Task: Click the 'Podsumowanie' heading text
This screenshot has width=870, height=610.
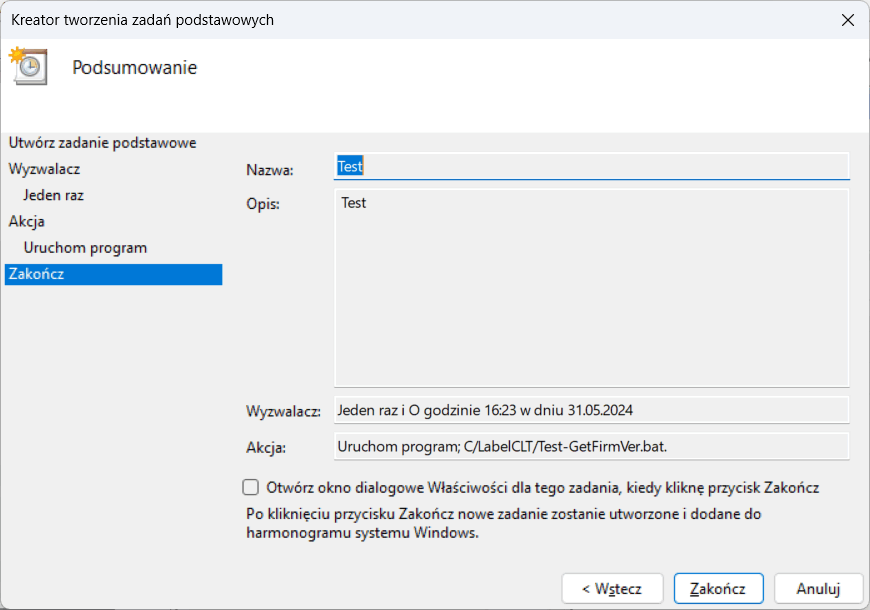Action: click(x=135, y=68)
